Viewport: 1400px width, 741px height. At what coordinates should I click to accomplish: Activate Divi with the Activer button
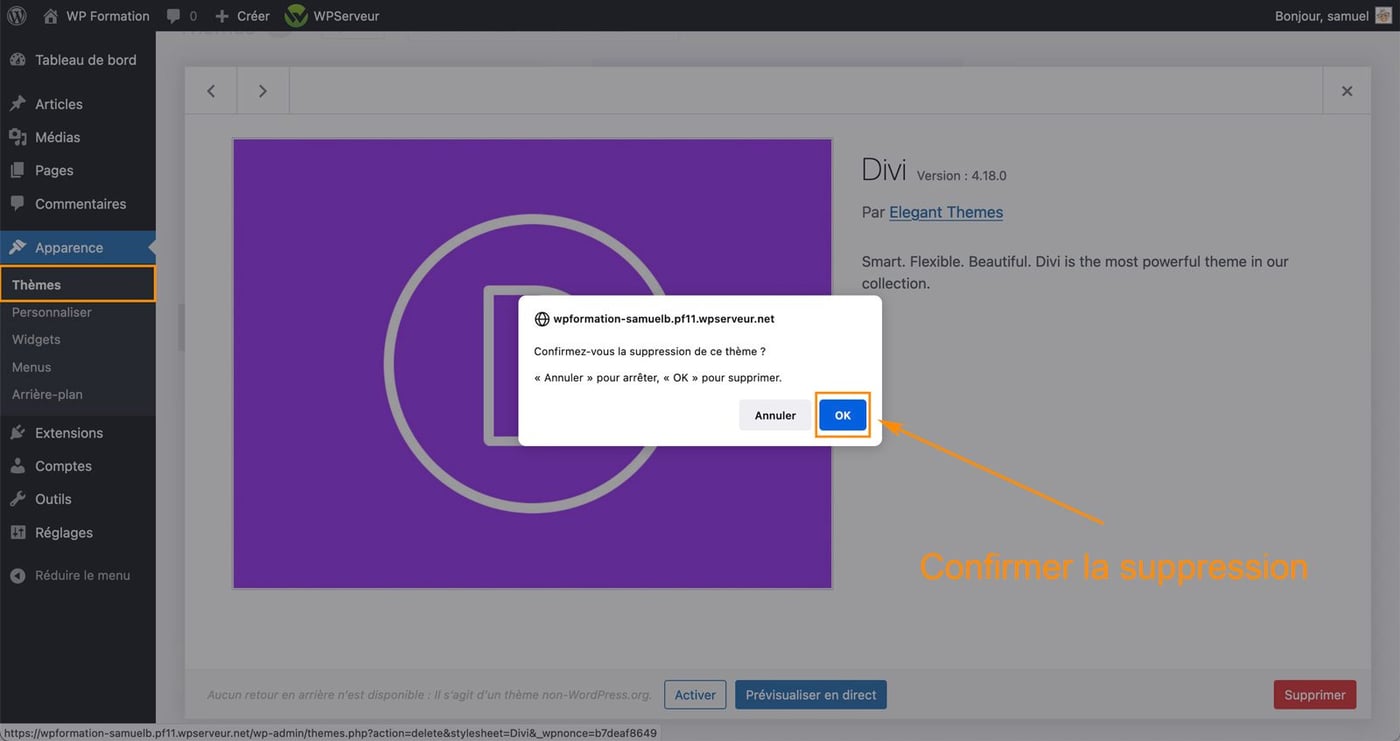coord(695,694)
